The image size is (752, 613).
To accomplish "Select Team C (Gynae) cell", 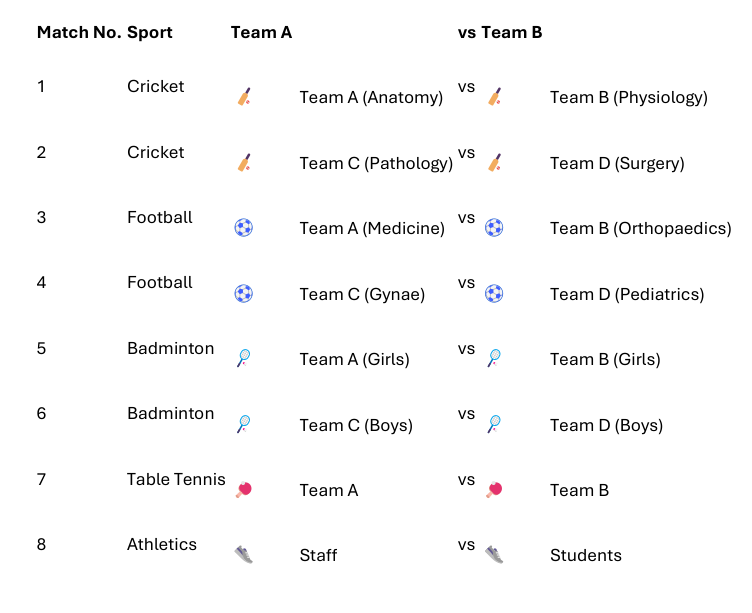I will click(362, 295).
